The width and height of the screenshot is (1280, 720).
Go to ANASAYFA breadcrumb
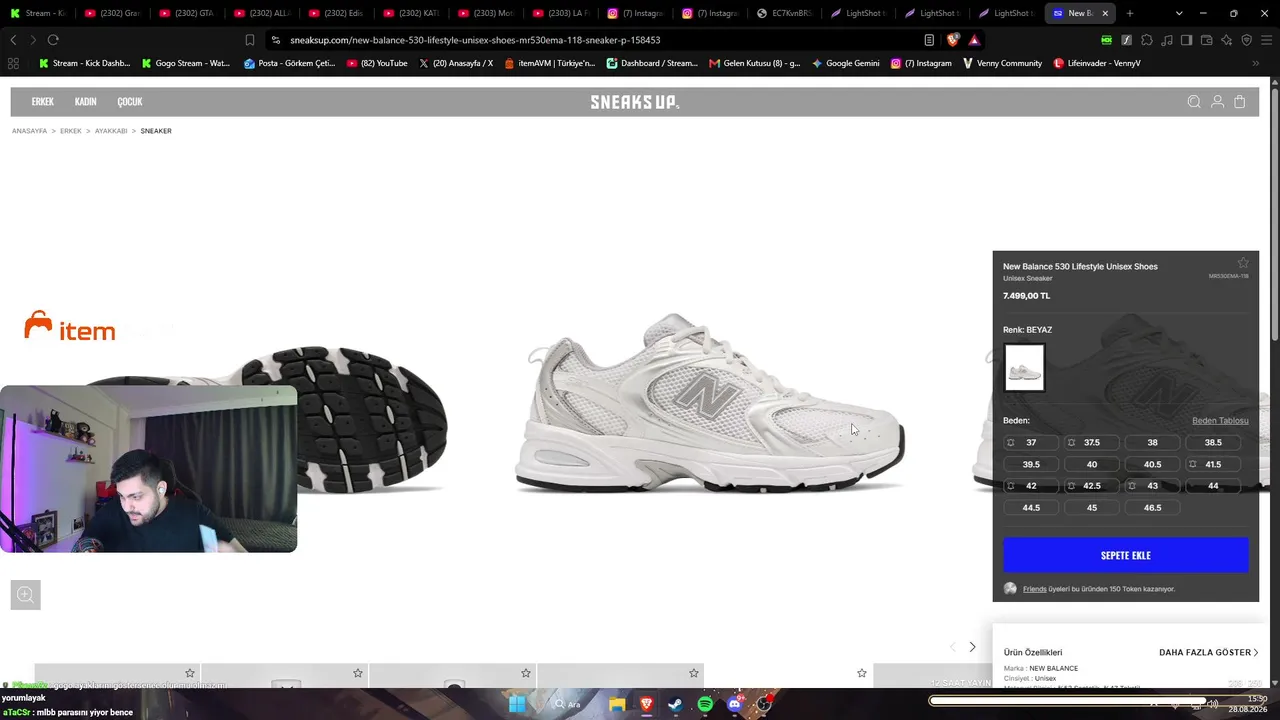click(x=29, y=131)
